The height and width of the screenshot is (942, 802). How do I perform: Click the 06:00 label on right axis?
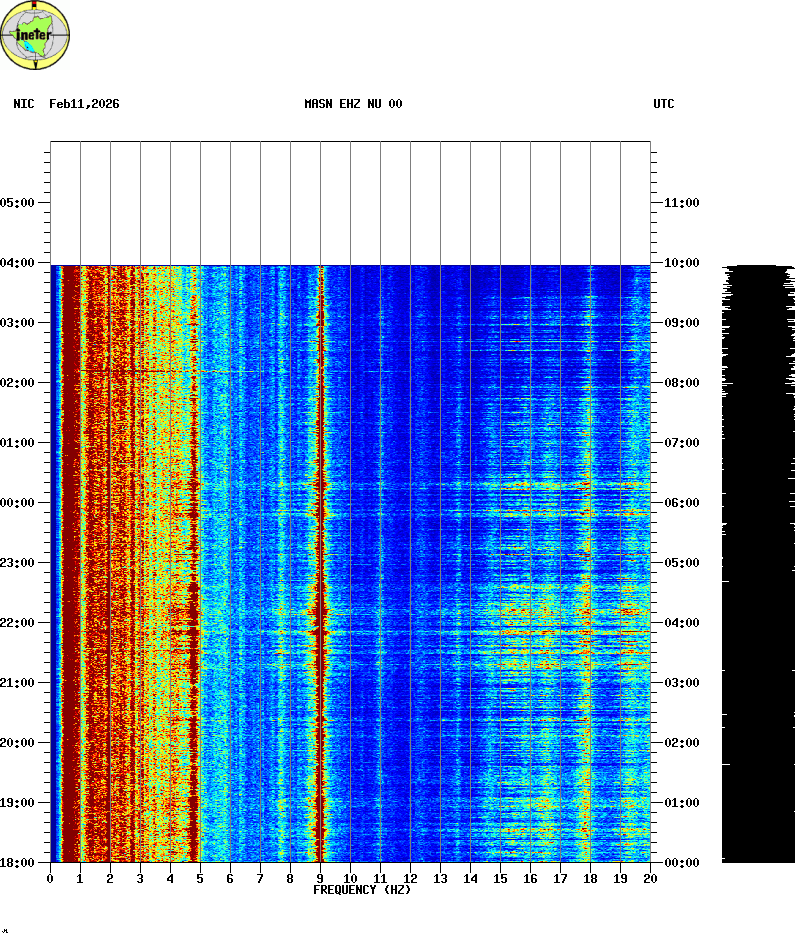pos(681,503)
